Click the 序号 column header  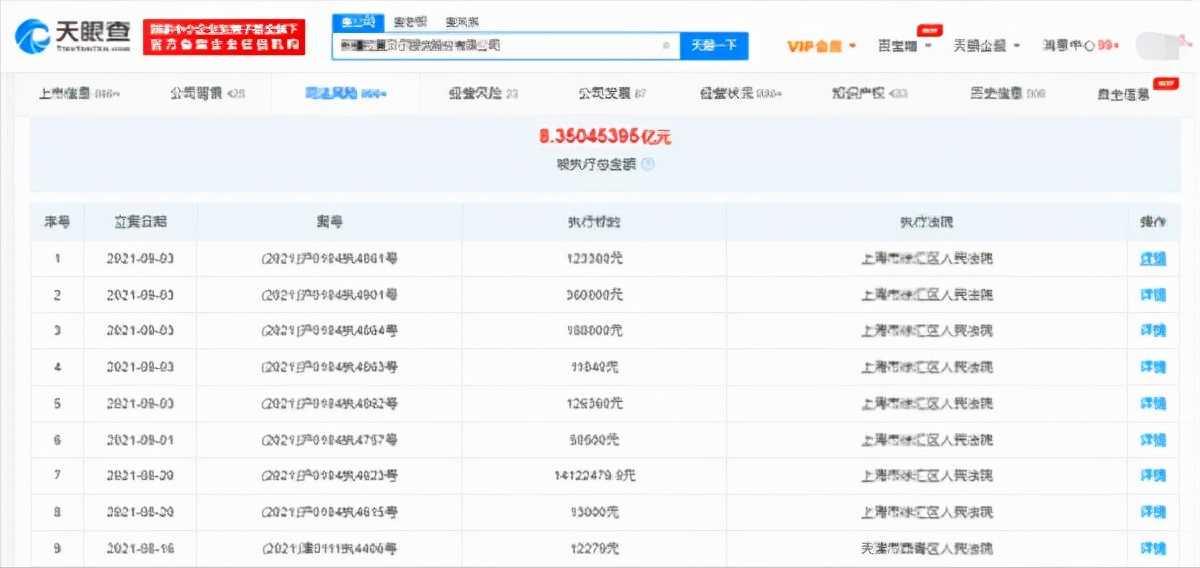[56, 222]
